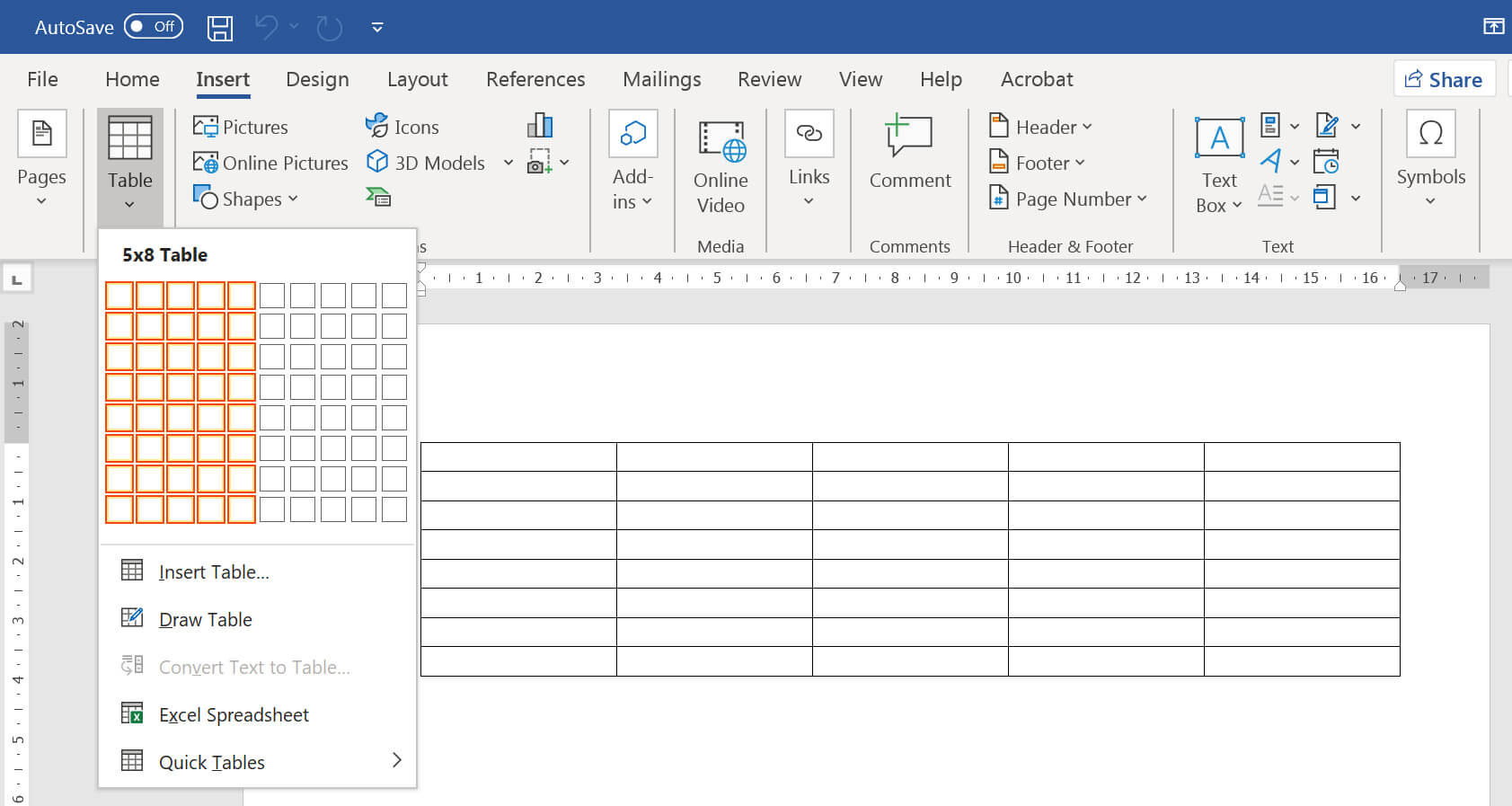The image size is (1512, 806).
Task: Click the Draw Table pencil icon
Action: point(132,617)
